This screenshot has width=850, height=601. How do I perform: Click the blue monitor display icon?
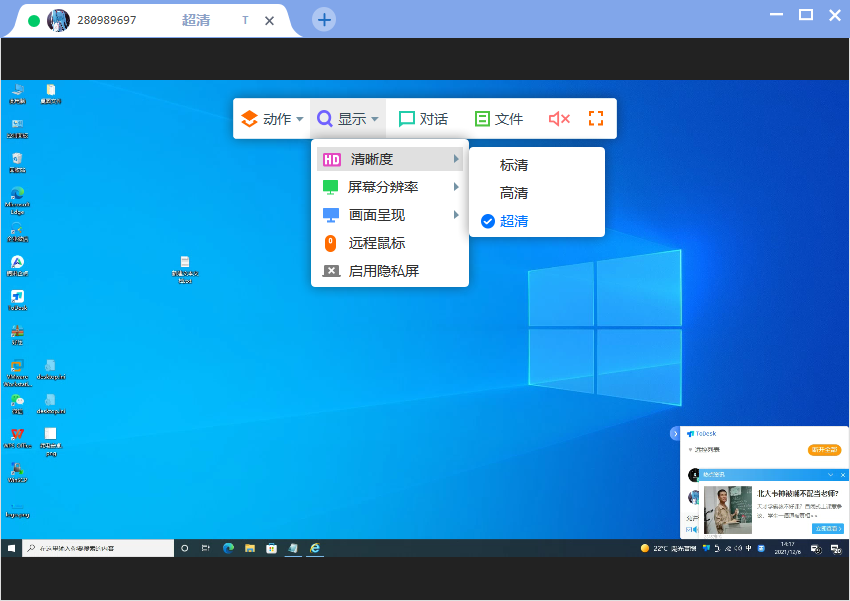[x=331, y=215]
